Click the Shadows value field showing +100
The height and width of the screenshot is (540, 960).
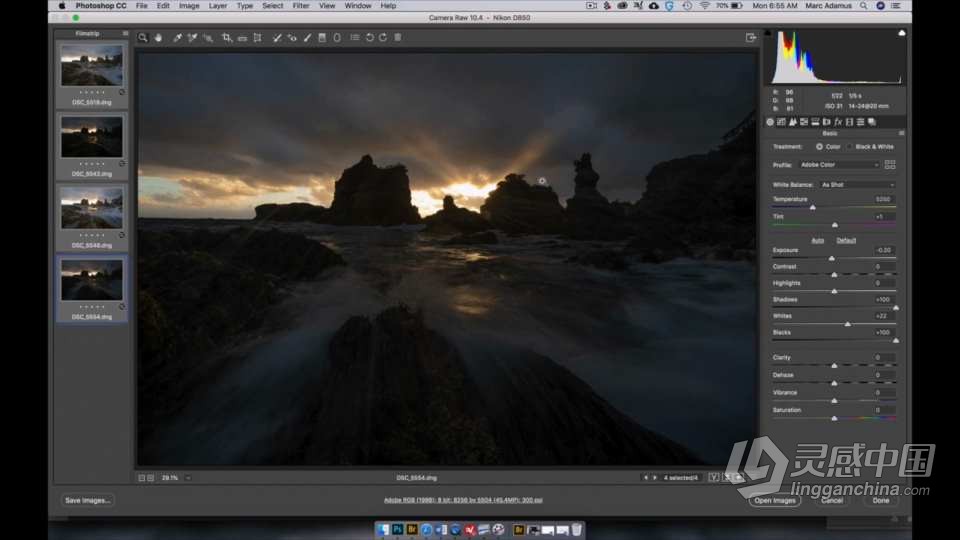pos(882,299)
